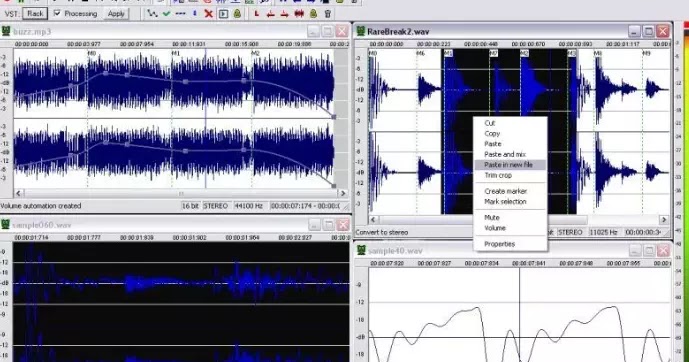The image size is (689, 362).
Task: Click the automation curve tool icon
Action: click(152, 14)
